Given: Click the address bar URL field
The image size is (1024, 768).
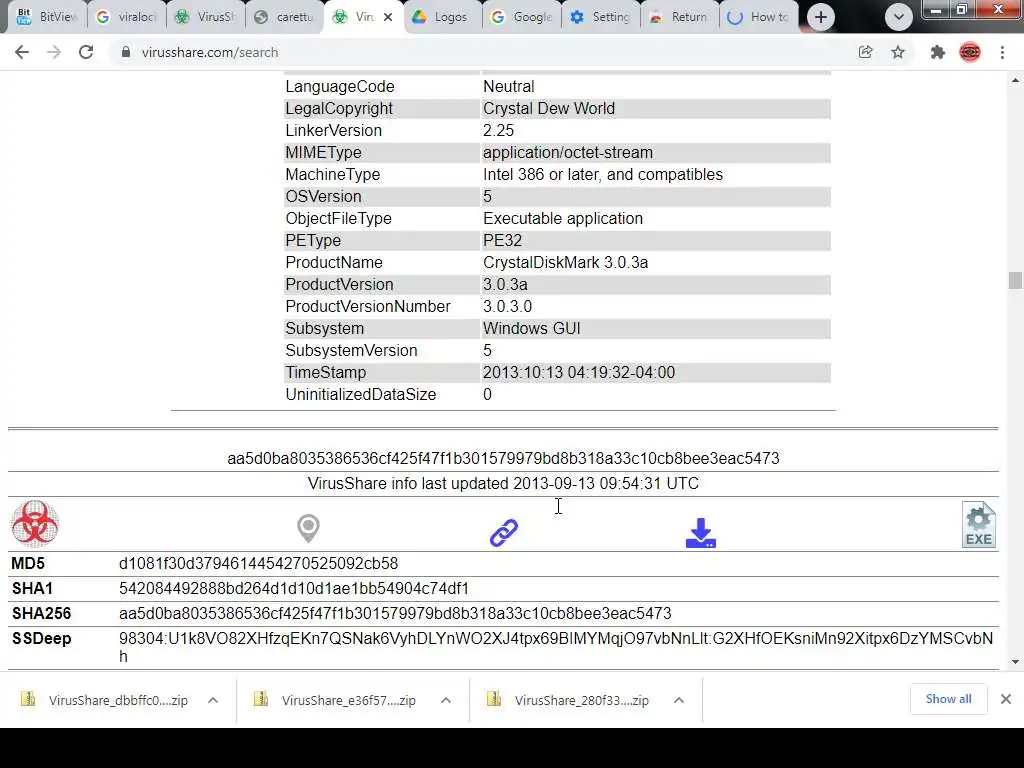Looking at the screenshot, I should (x=483, y=52).
